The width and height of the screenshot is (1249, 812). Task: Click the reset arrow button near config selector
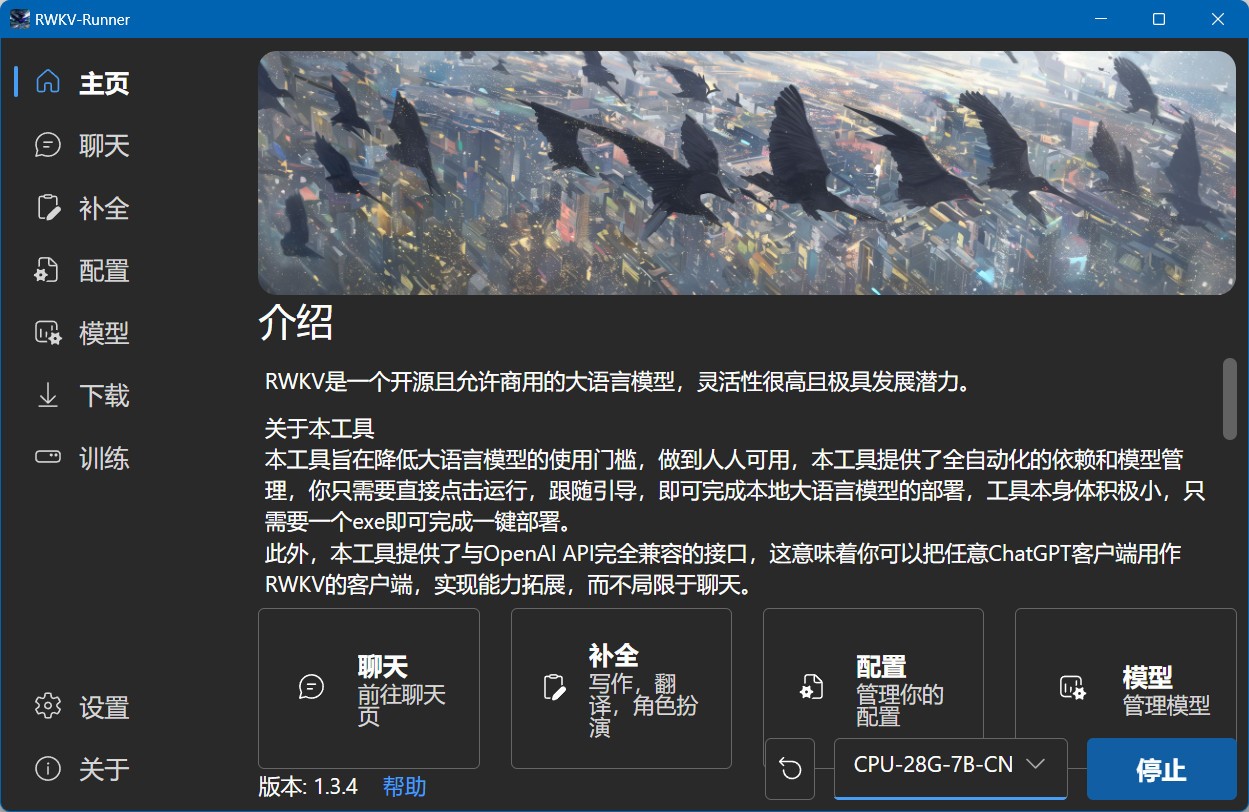tap(790, 768)
